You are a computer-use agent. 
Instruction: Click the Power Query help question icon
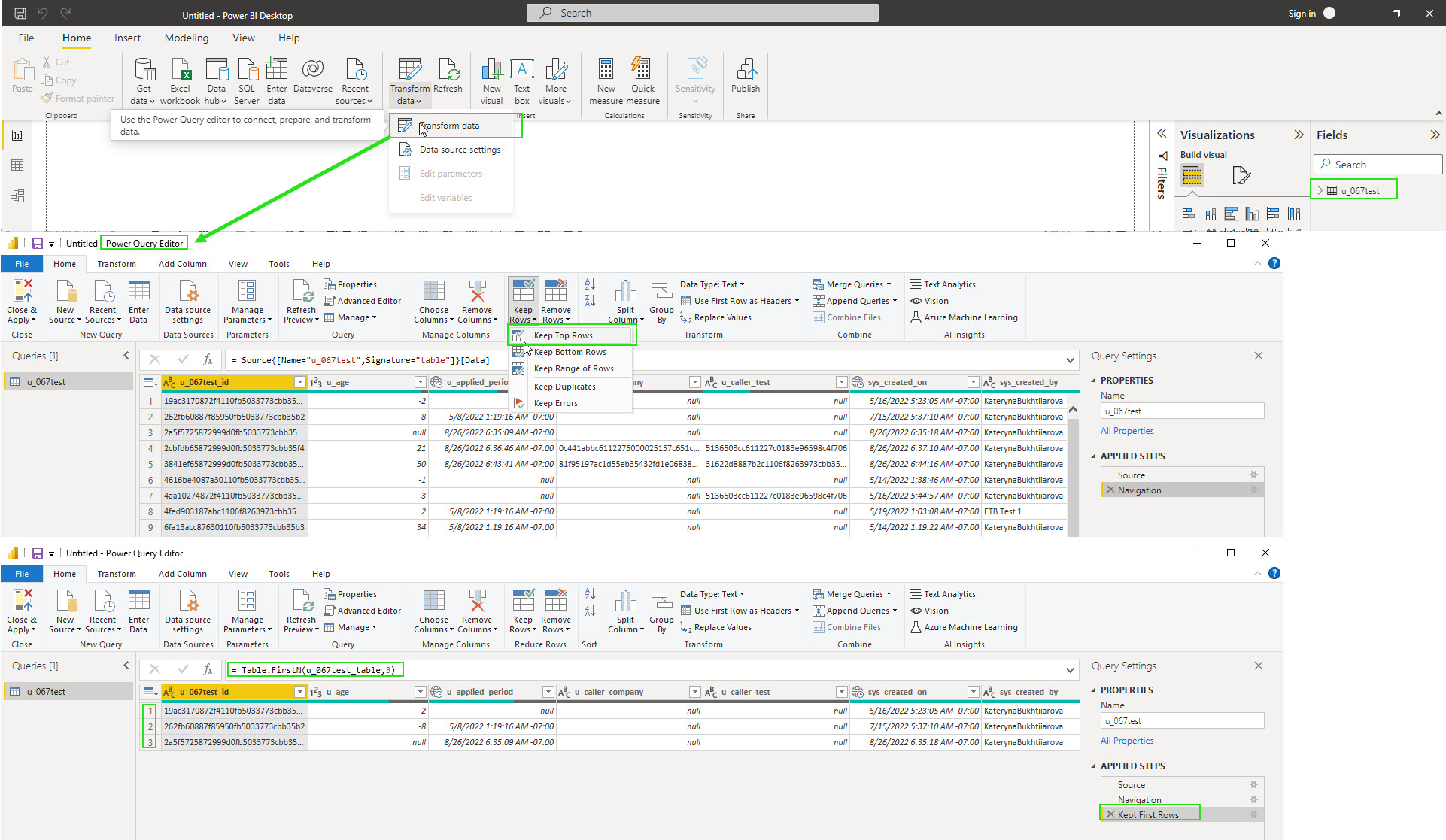point(1274,263)
